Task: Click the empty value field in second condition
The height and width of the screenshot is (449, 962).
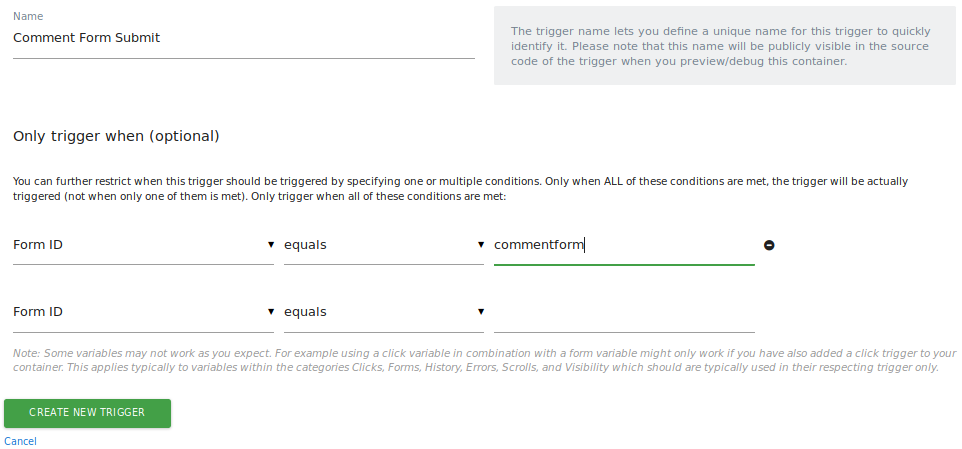Action: [x=623, y=312]
